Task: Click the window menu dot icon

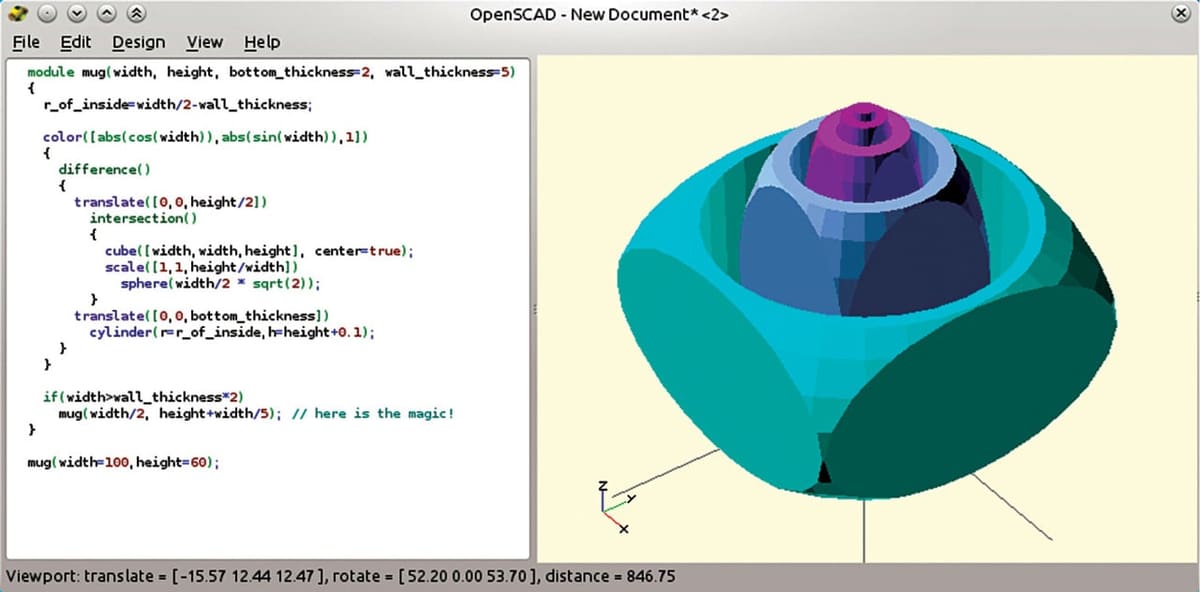Action: click(x=47, y=13)
